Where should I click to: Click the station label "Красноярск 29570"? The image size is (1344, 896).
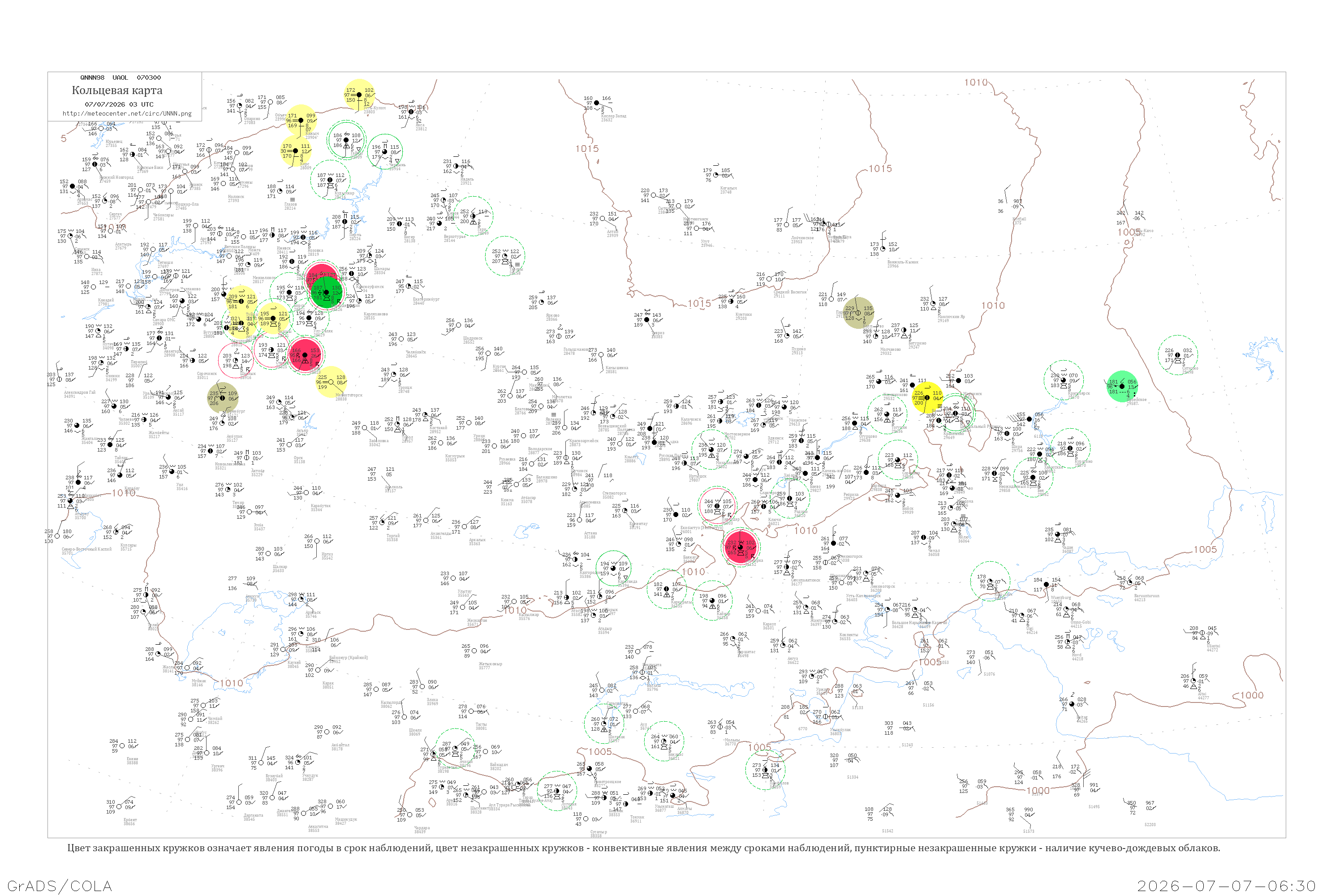click(x=1079, y=396)
